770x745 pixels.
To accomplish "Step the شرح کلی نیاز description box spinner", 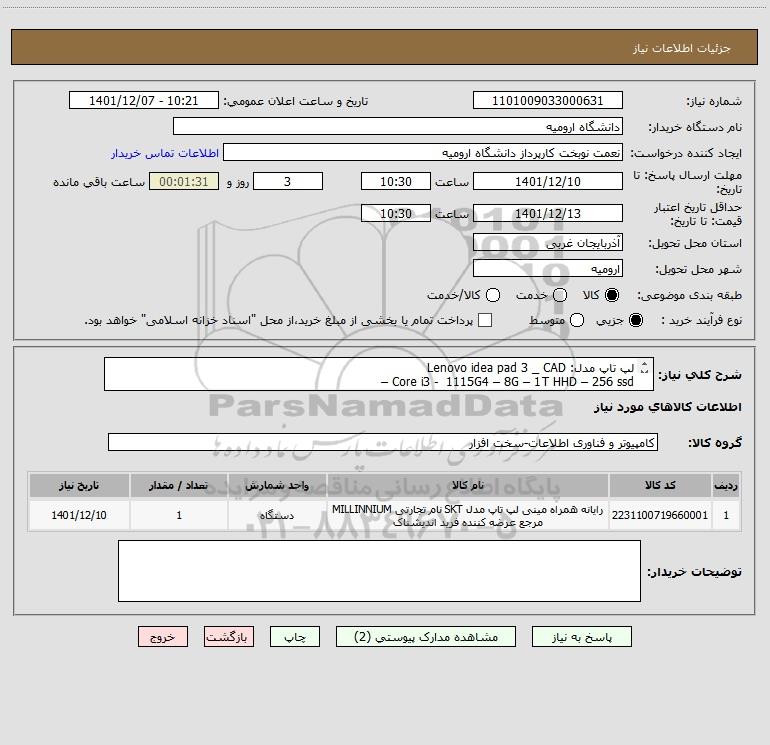I will (645, 367).
